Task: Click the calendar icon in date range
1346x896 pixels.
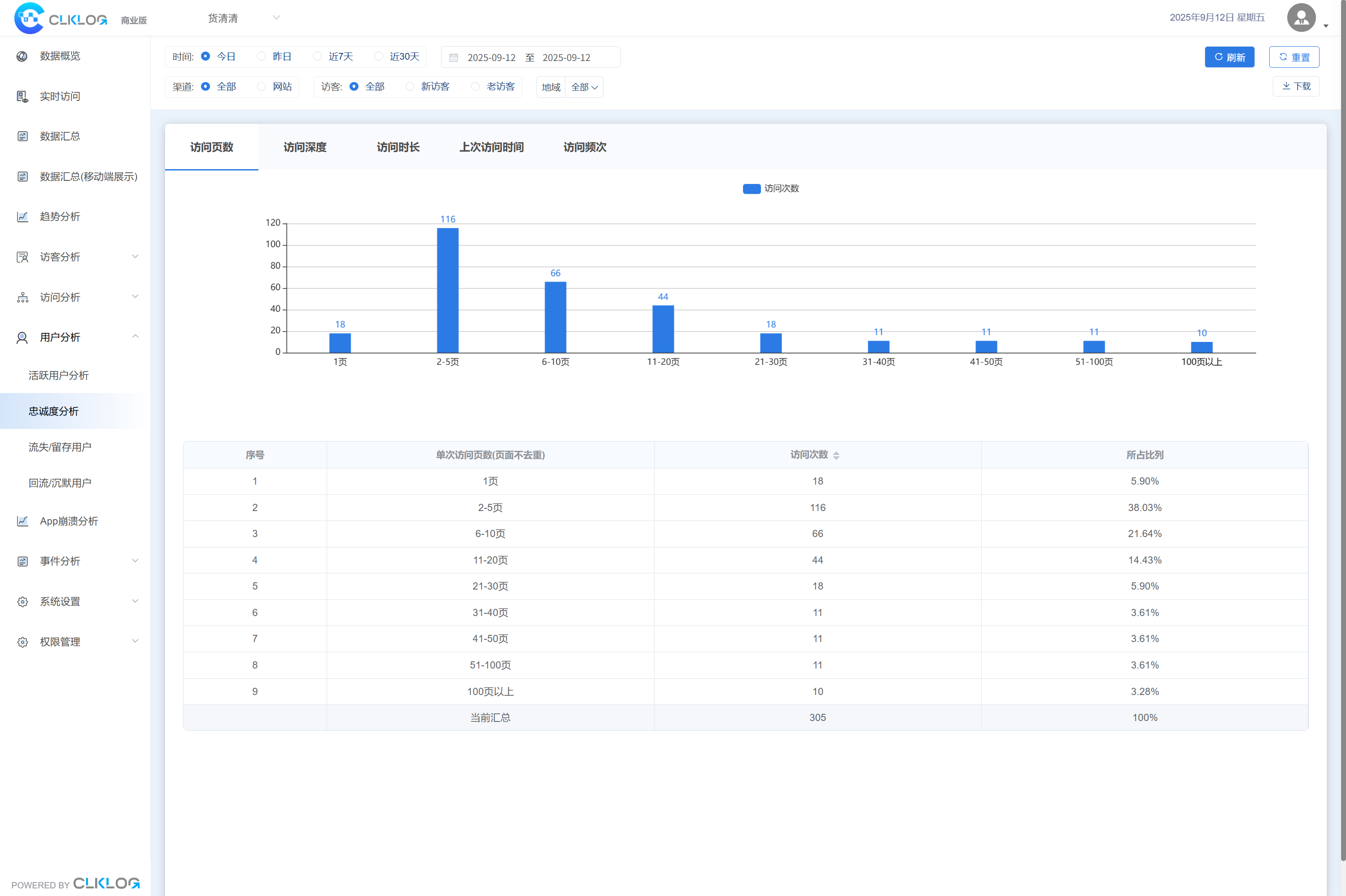Action: pyautogui.click(x=454, y=58)
